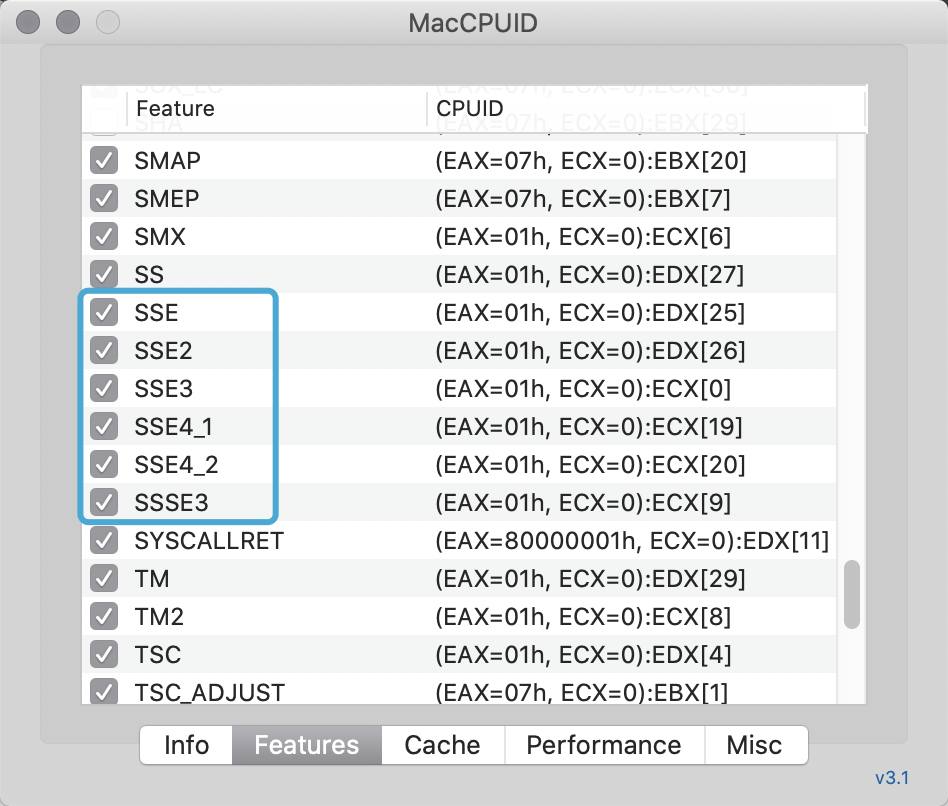Uncheck the SMEP checkbox
This screenshot has width=948, height=806.
(104, 199)
